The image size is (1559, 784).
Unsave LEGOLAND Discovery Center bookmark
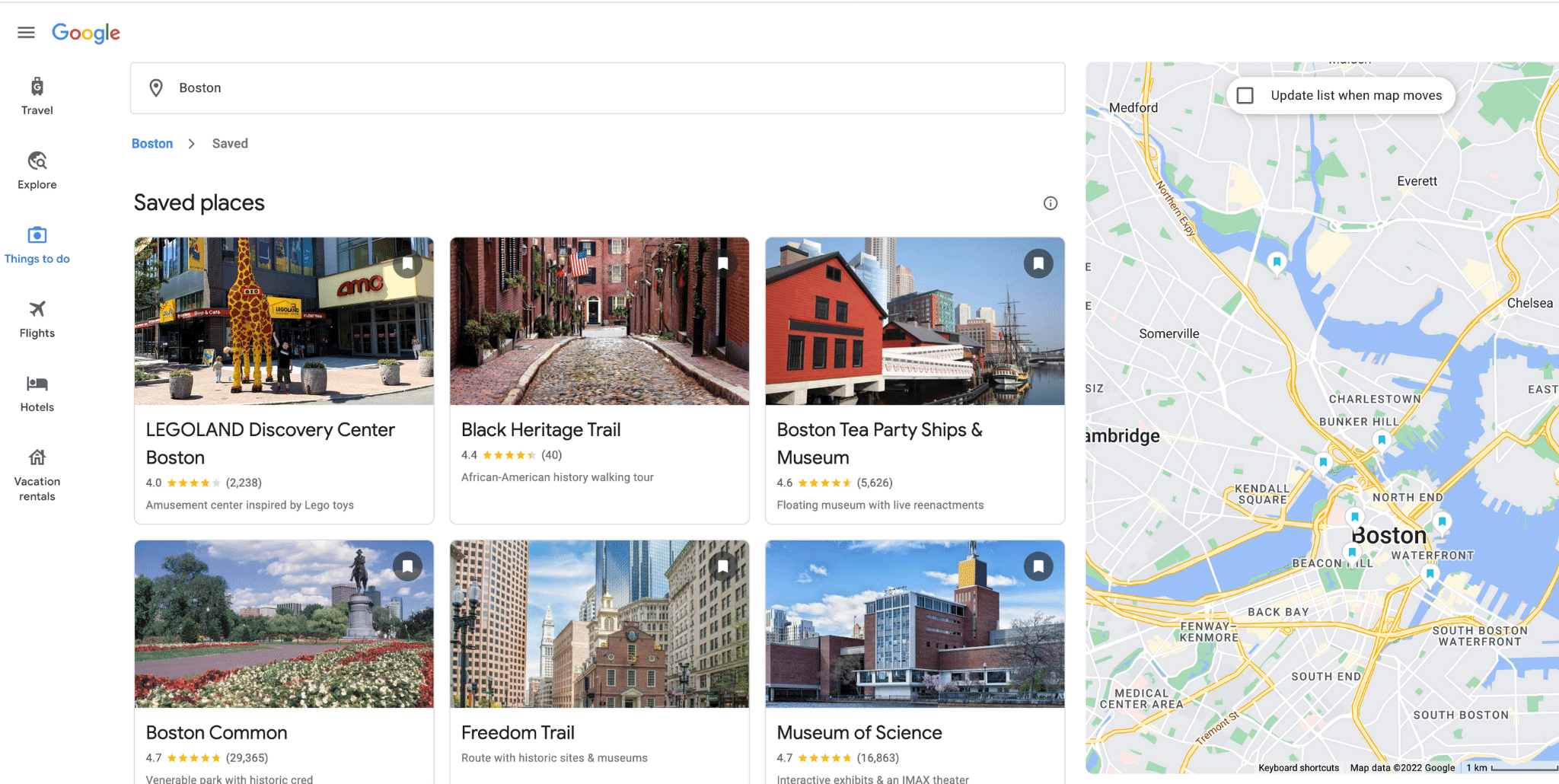[407, 264]
